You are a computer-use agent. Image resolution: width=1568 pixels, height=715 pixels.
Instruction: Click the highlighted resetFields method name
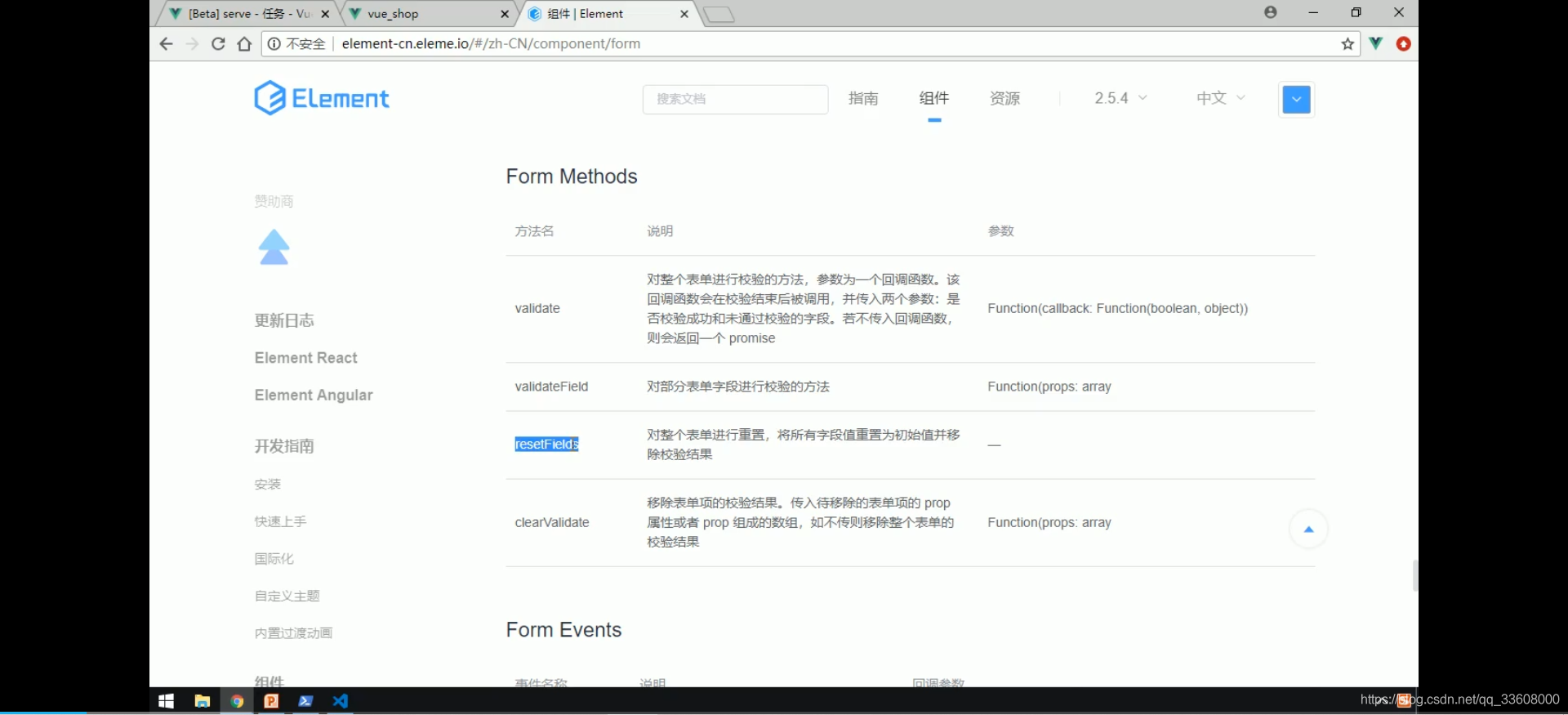[x=546, y=445]
